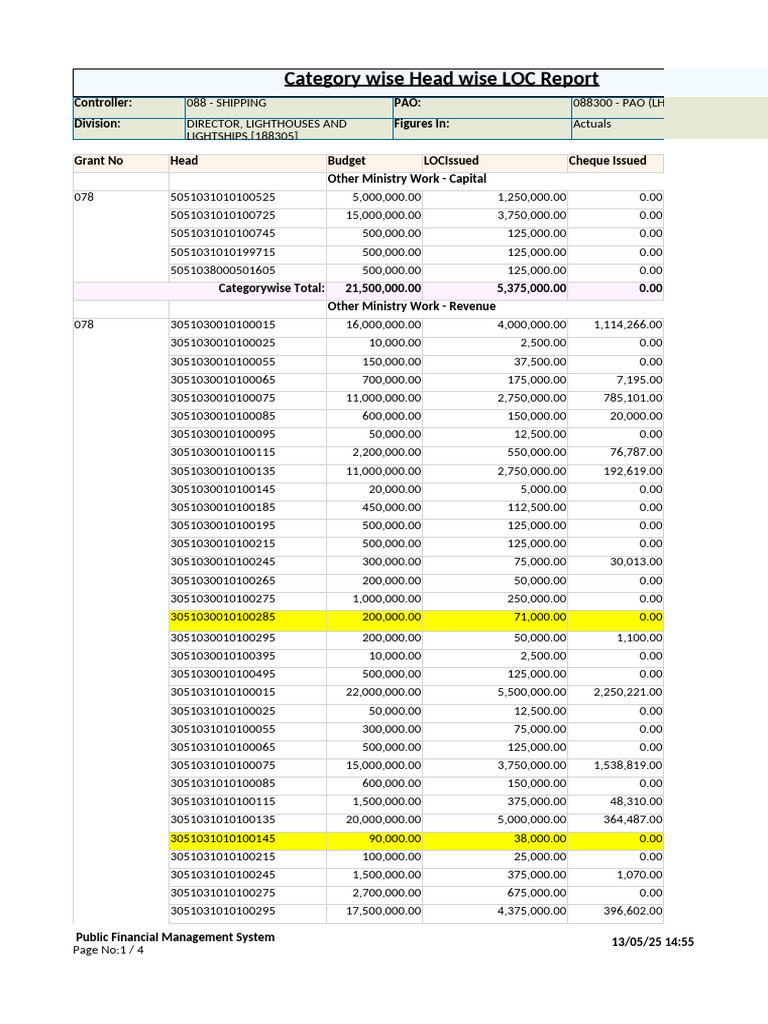Select cheque issued amount 2,250,221.00
768x1024 pixels.
tap(628, 692)
